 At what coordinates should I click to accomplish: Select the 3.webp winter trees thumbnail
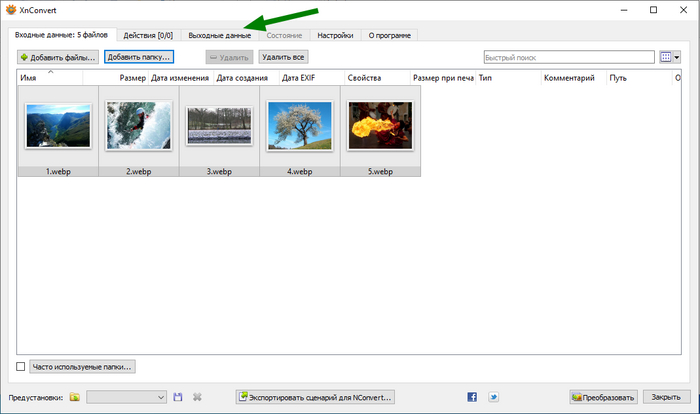pos(219,125)
